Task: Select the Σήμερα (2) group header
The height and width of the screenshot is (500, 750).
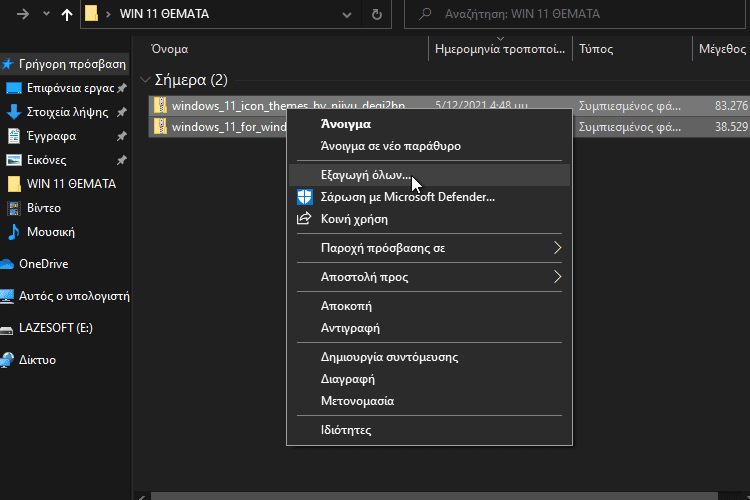Action: [191, 79]
